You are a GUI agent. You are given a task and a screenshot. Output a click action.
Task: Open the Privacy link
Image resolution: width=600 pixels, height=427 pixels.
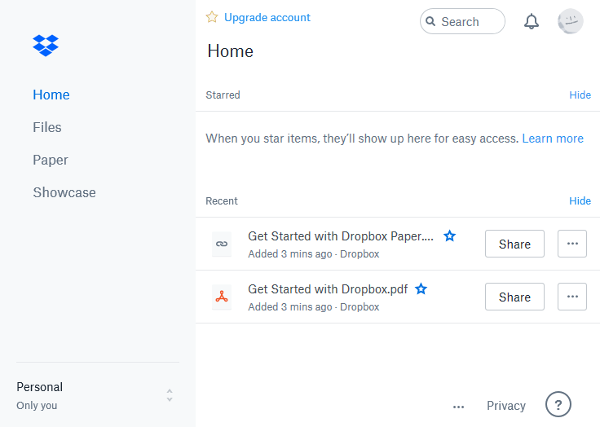click(x=506, y=406)
